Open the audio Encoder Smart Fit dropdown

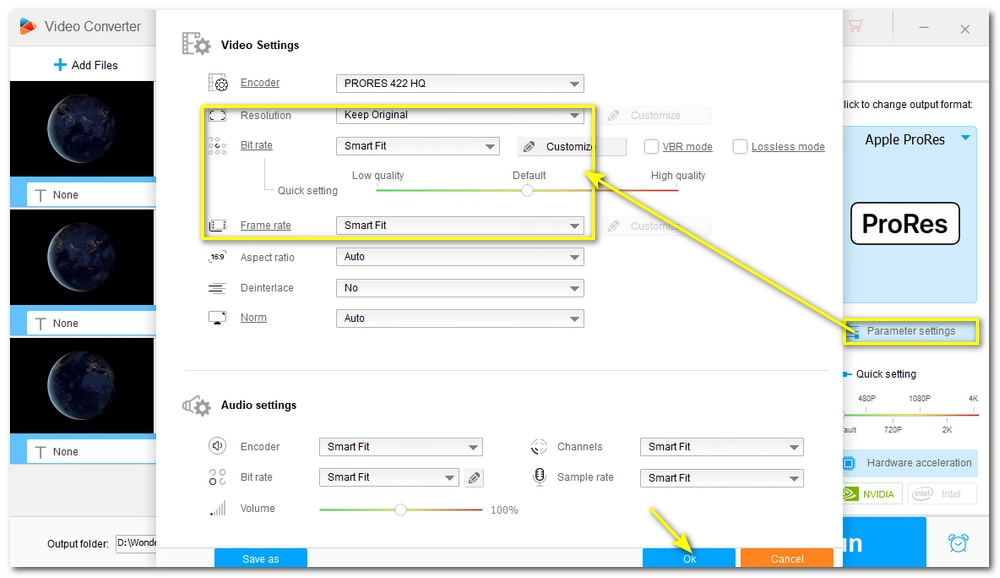(x=401, y=447)
